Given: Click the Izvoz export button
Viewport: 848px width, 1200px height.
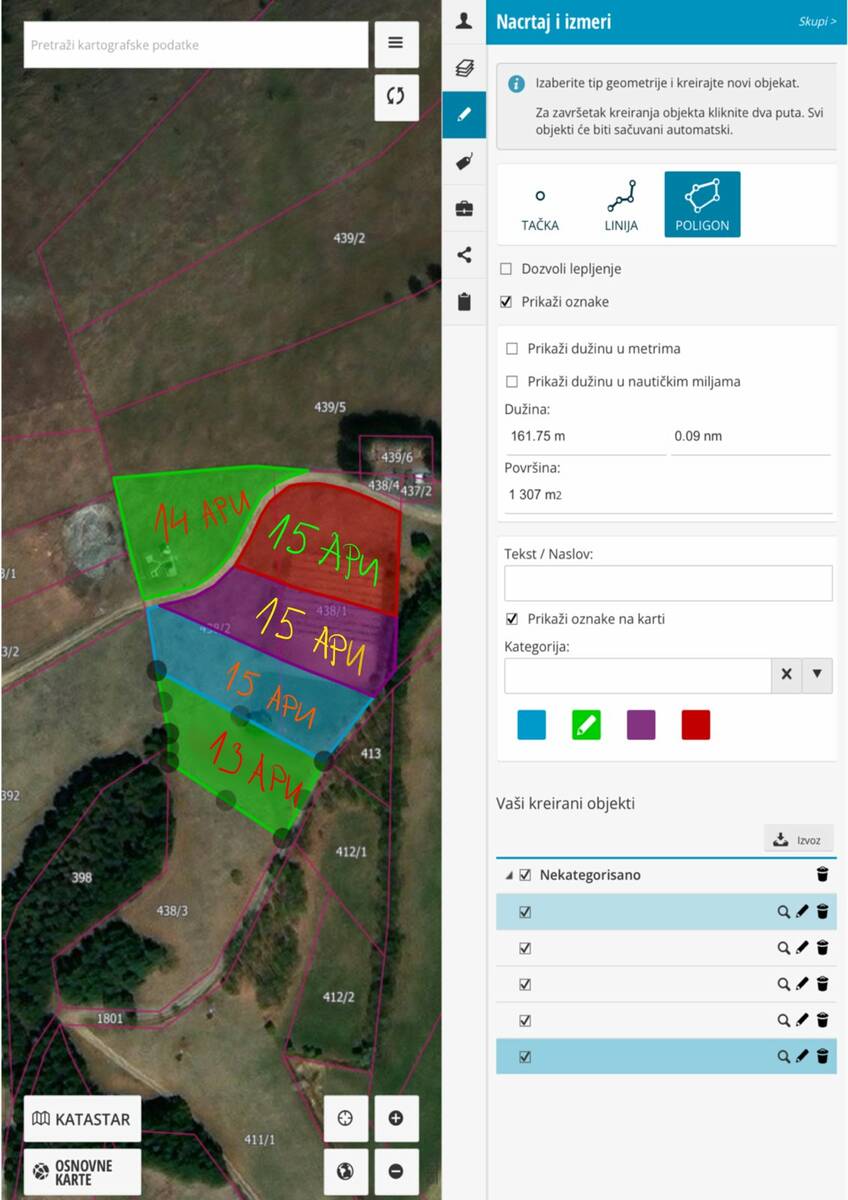Looking at the screenshot, I should pos(798,840).
